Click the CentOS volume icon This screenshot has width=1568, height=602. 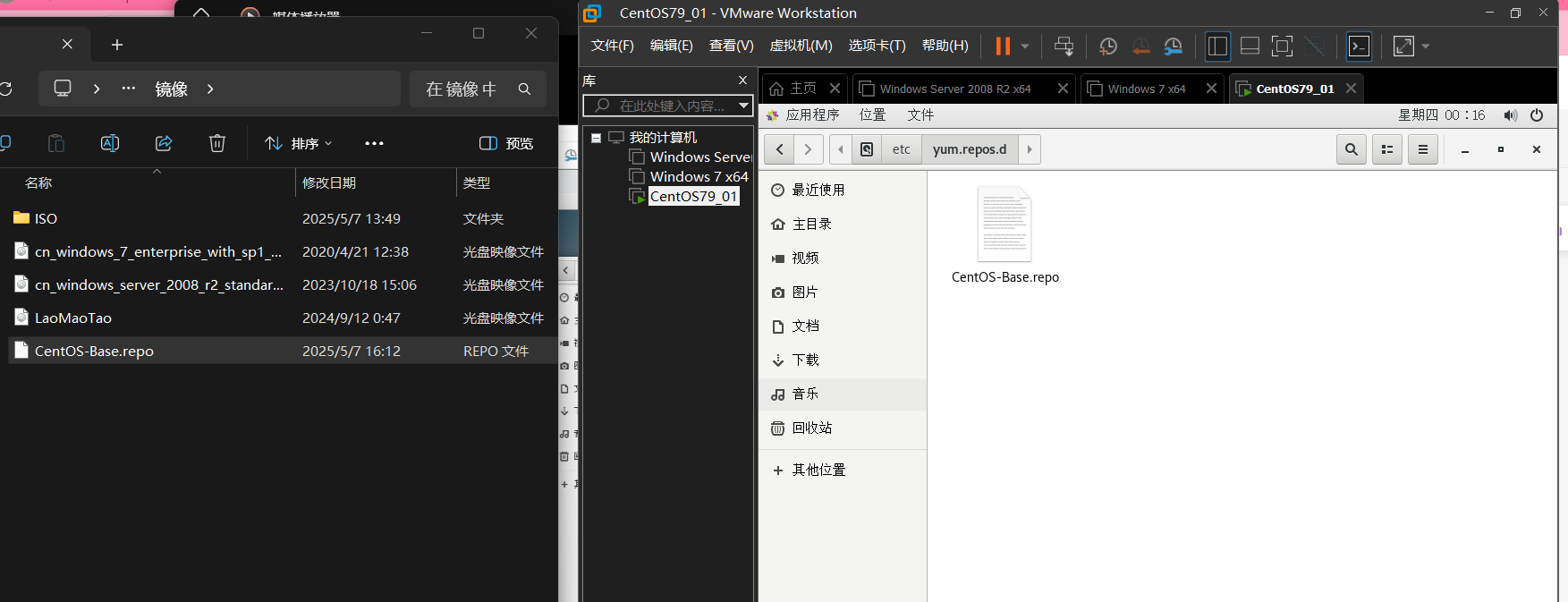coord(1511,114)
